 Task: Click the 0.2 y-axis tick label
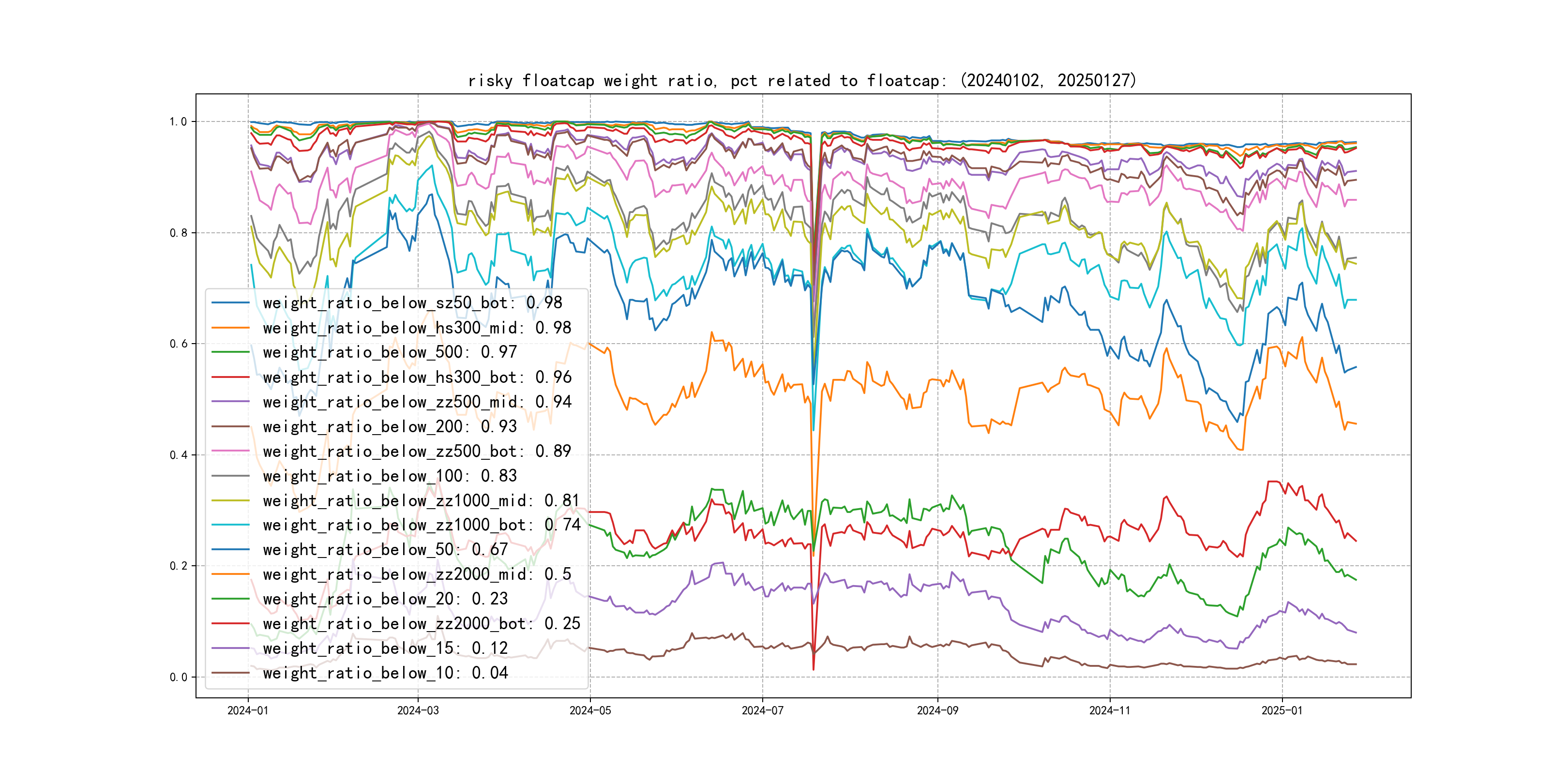178,565
